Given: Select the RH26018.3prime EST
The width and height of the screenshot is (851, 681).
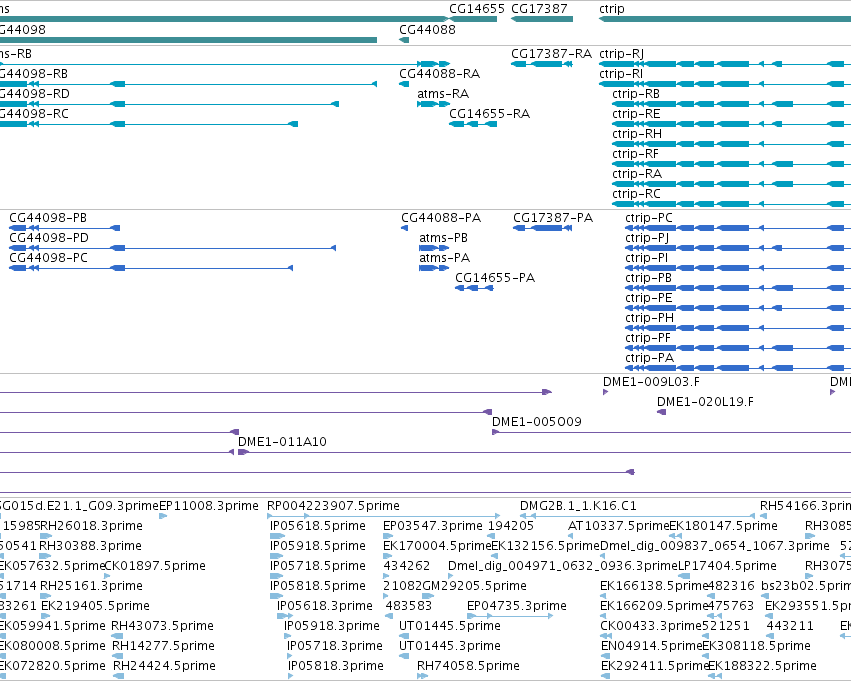Looking at the screenshot, I should (x=46, y=536).
